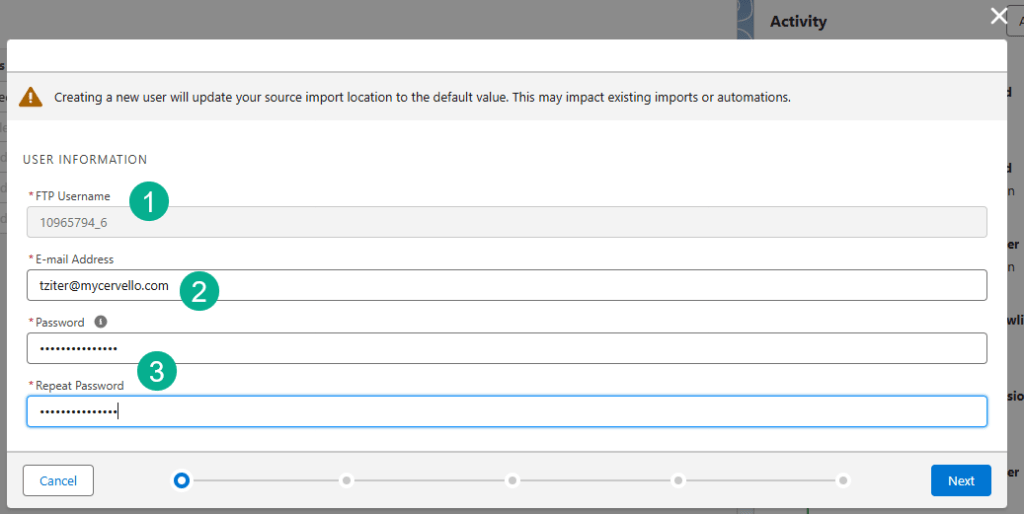Jump to the second step dot
Screen dimensions: 1024x514
pos(347,480)
